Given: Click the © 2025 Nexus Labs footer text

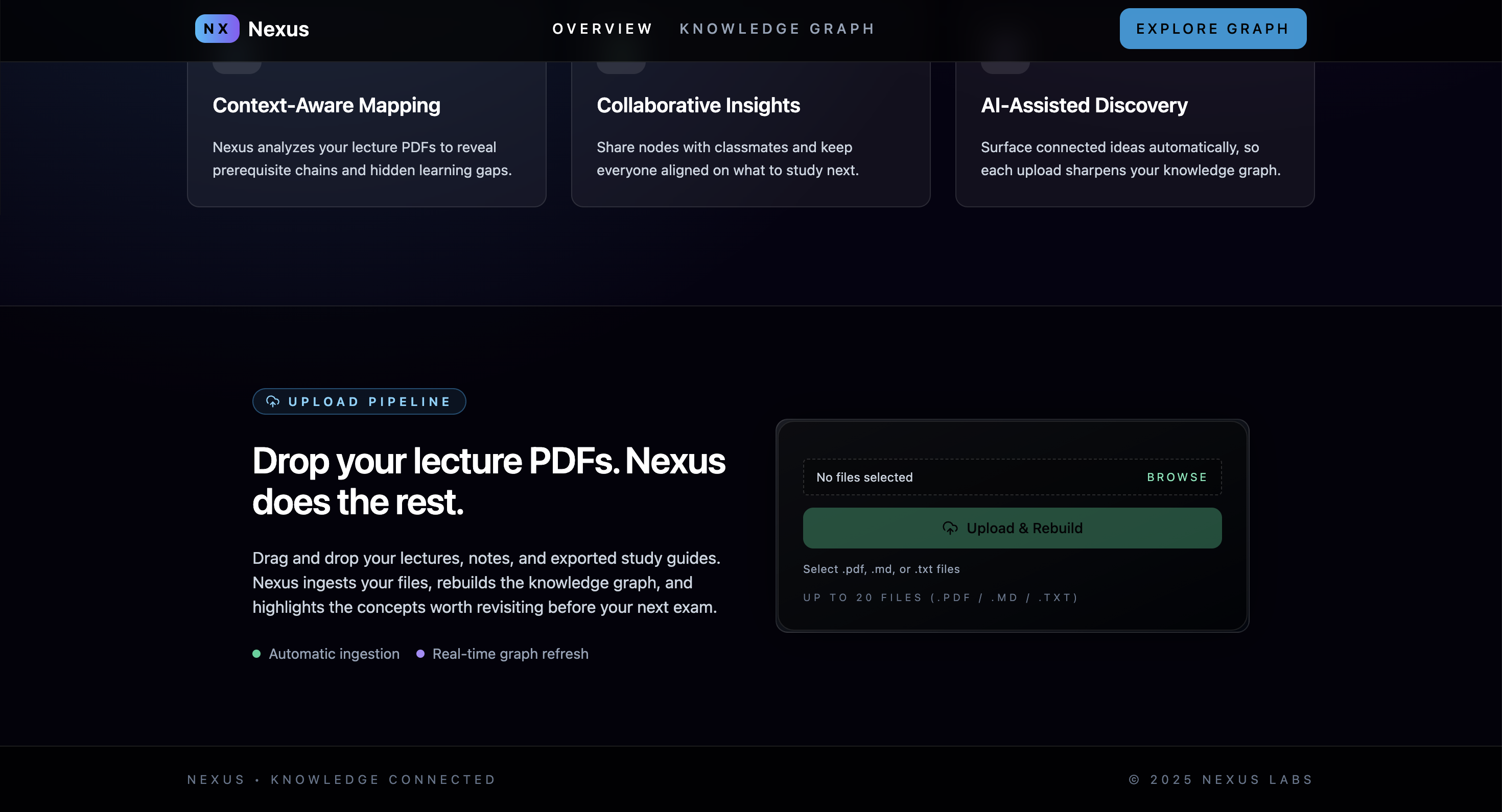Looking at the screenshot, I should pyautogui.click(x=1221, y=780).
